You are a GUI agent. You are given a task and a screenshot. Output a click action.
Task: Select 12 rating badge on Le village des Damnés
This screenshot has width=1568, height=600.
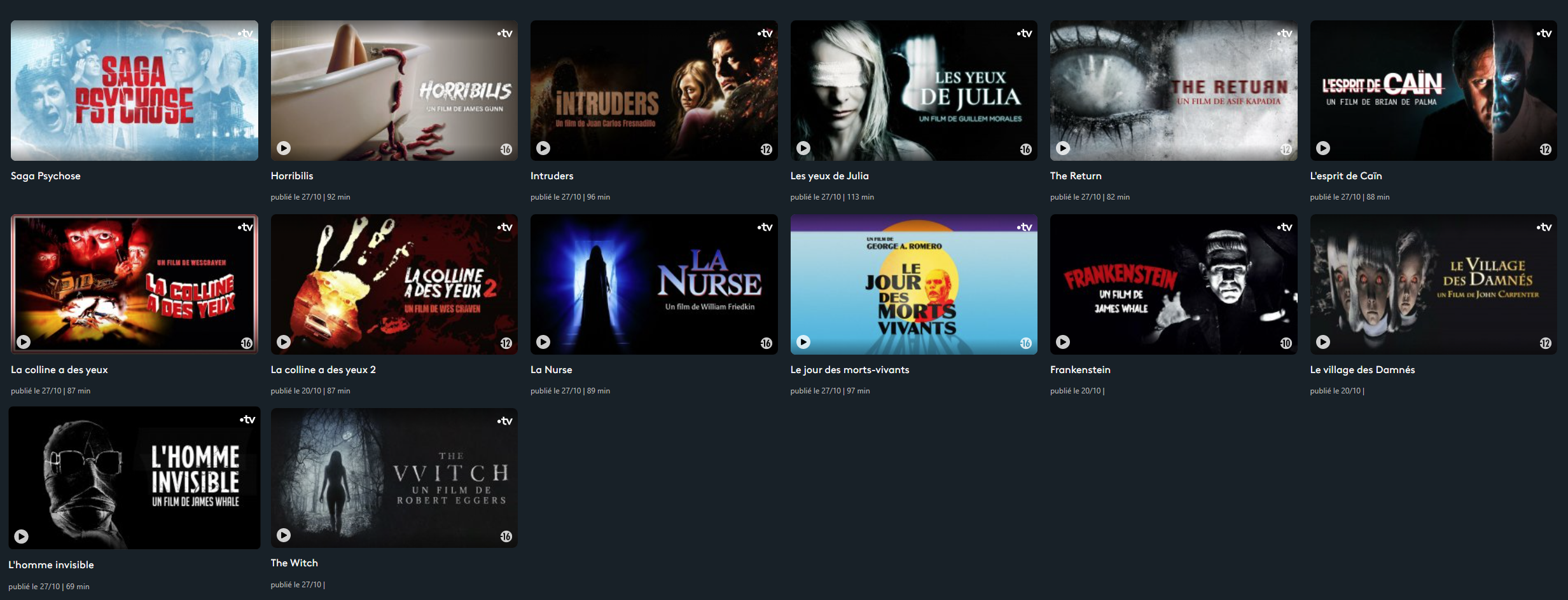(x=1546, y=343)
